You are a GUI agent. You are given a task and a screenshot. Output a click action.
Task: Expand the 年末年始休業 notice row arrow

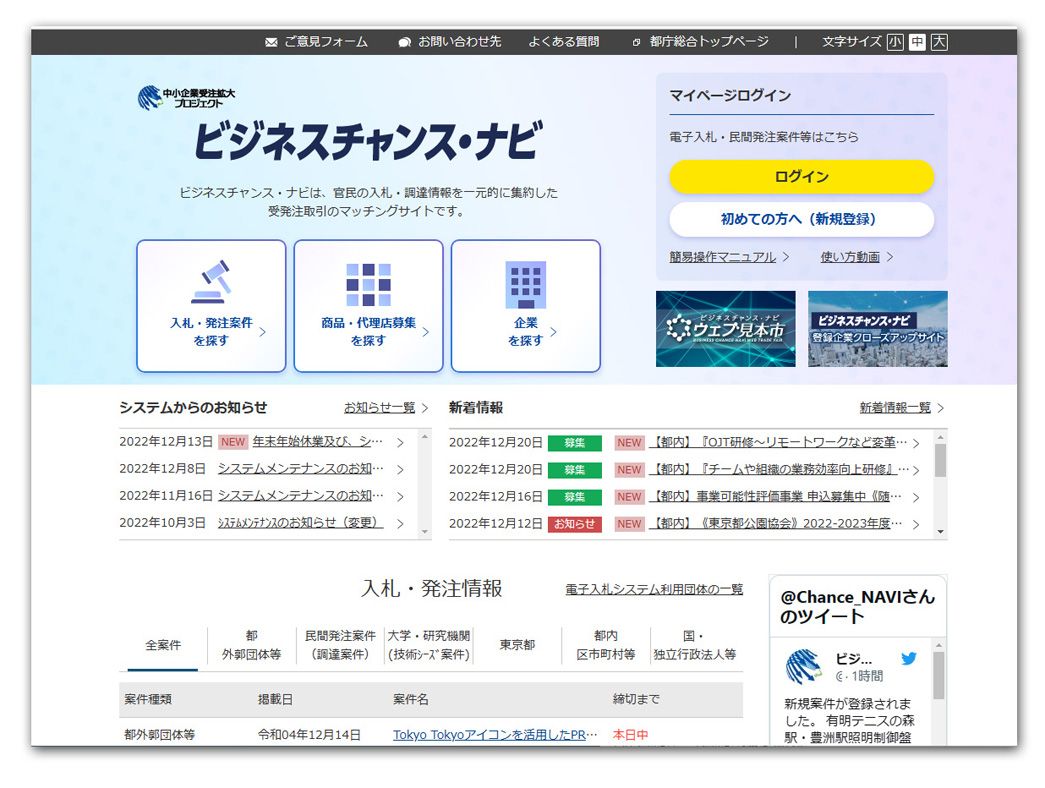coord(400,442)
